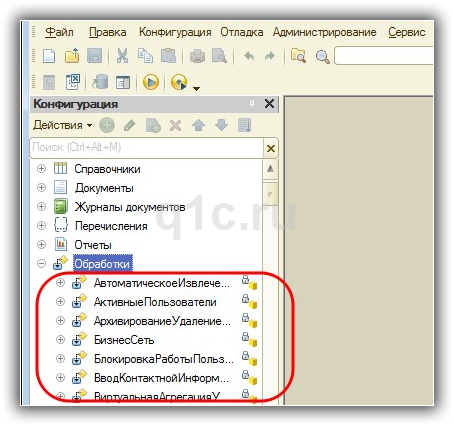Click the Delete object X icon

point(176,126)
